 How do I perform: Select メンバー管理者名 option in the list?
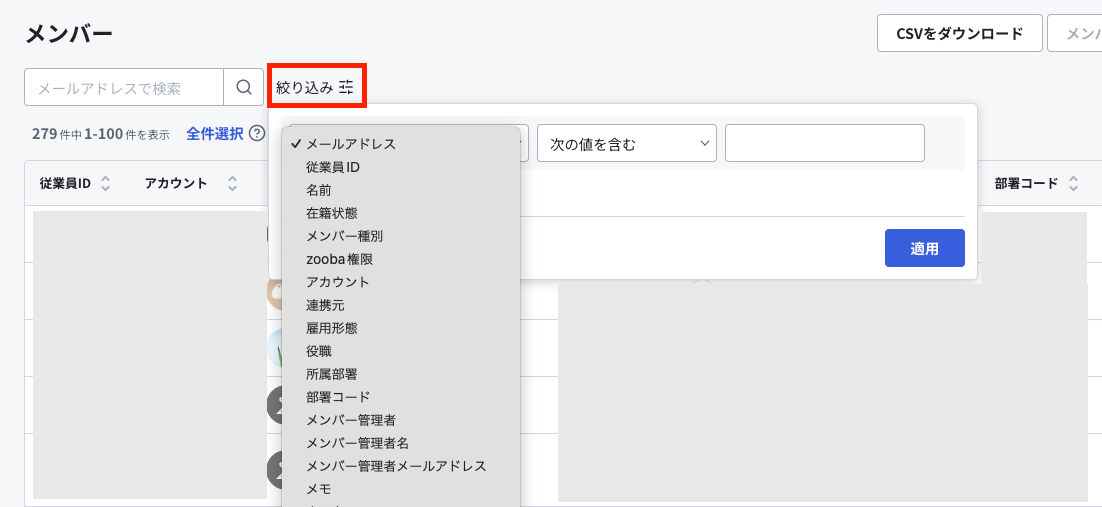click(401, 443)
